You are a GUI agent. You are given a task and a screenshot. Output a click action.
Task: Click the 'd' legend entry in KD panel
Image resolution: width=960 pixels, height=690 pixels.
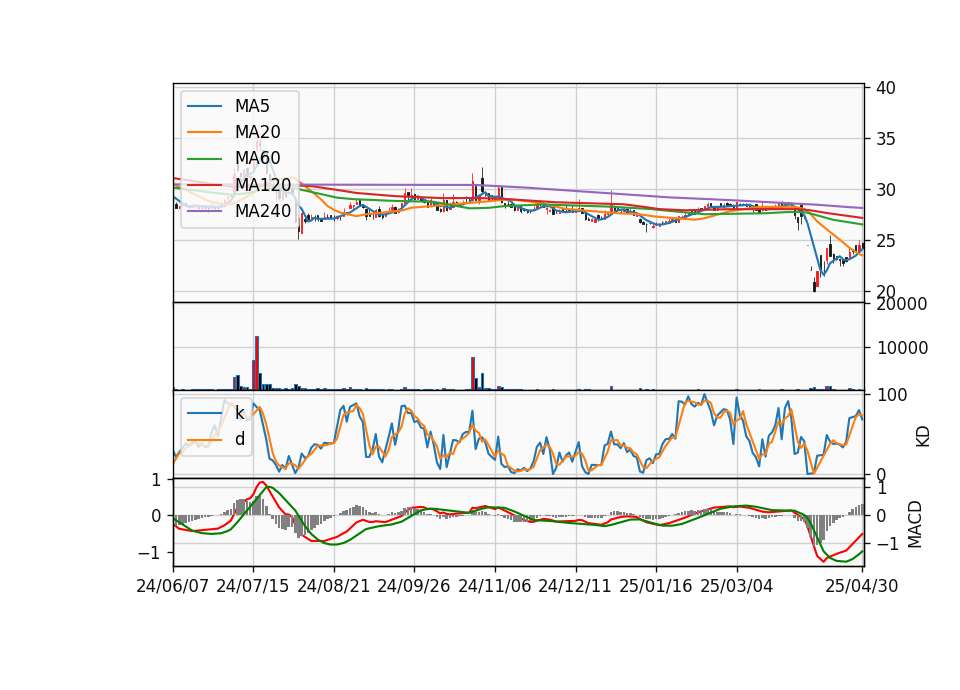click(239, 439)
